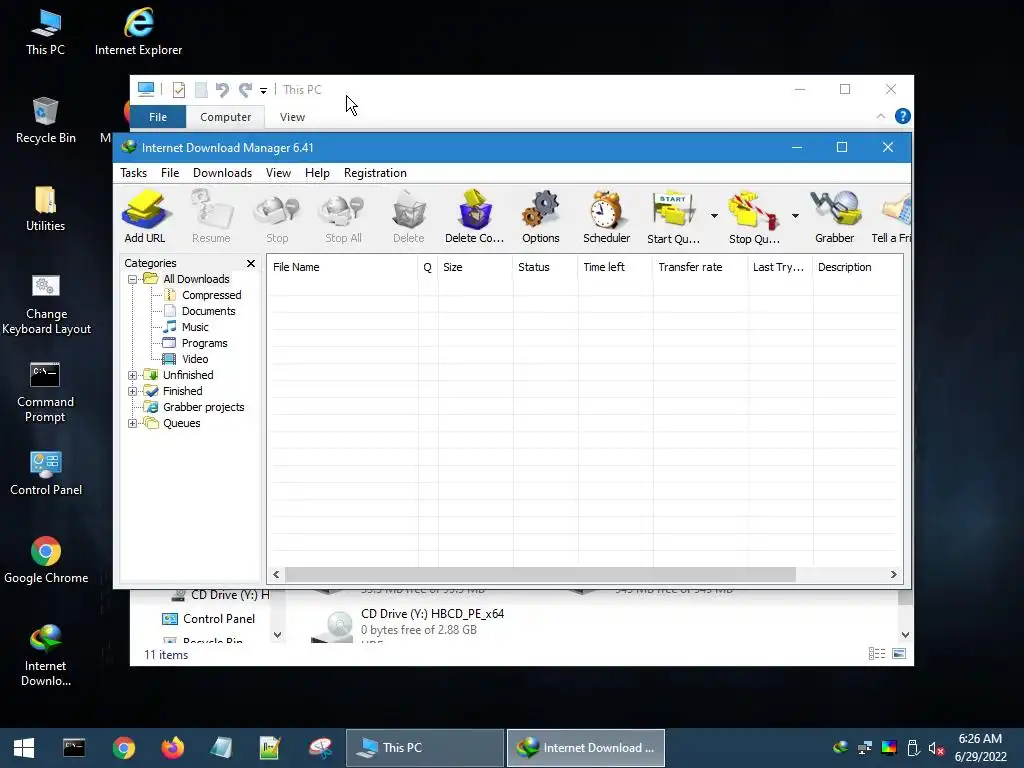Sort by Size column header
This screenshot has height=768, width=1024.
475,267
